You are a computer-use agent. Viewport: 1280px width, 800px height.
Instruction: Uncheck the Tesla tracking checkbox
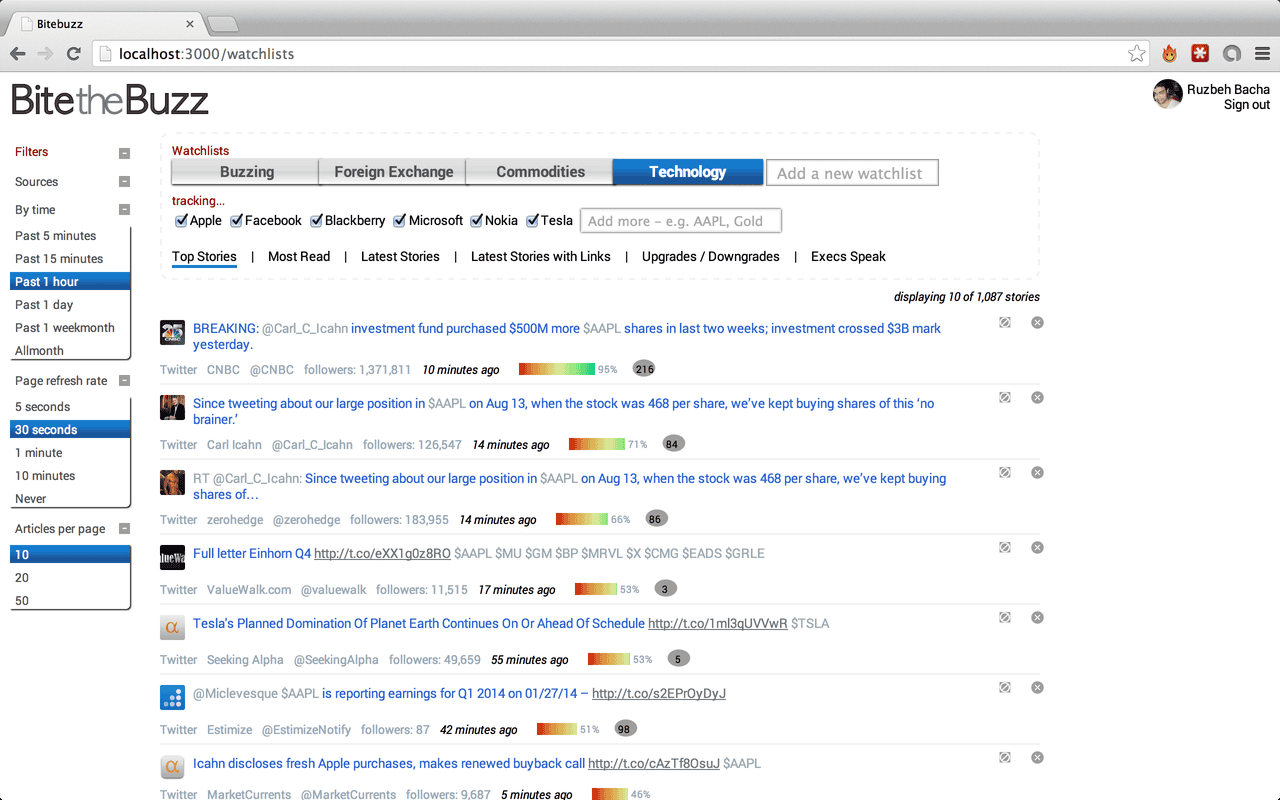(532, 221)
